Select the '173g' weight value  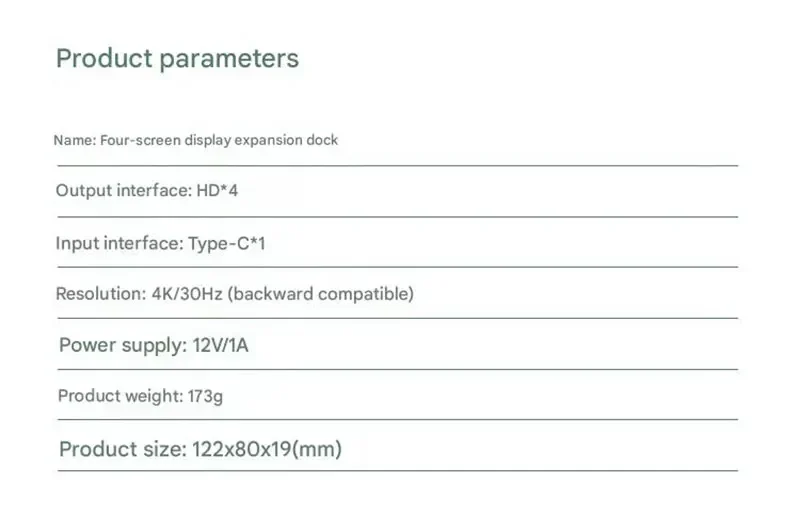[205, 396]
